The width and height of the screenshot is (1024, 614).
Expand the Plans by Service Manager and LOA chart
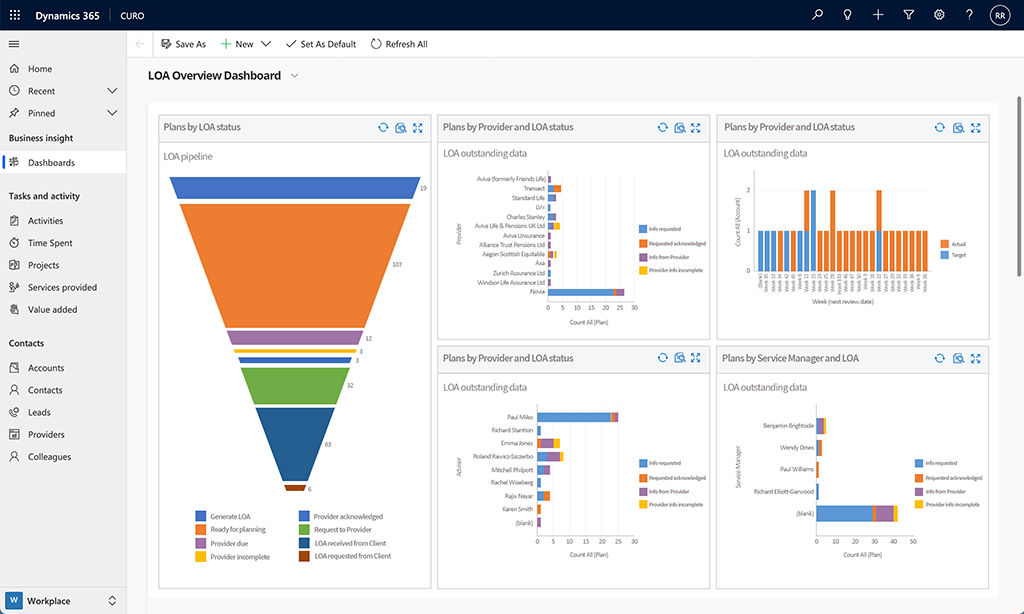point(976,358)
